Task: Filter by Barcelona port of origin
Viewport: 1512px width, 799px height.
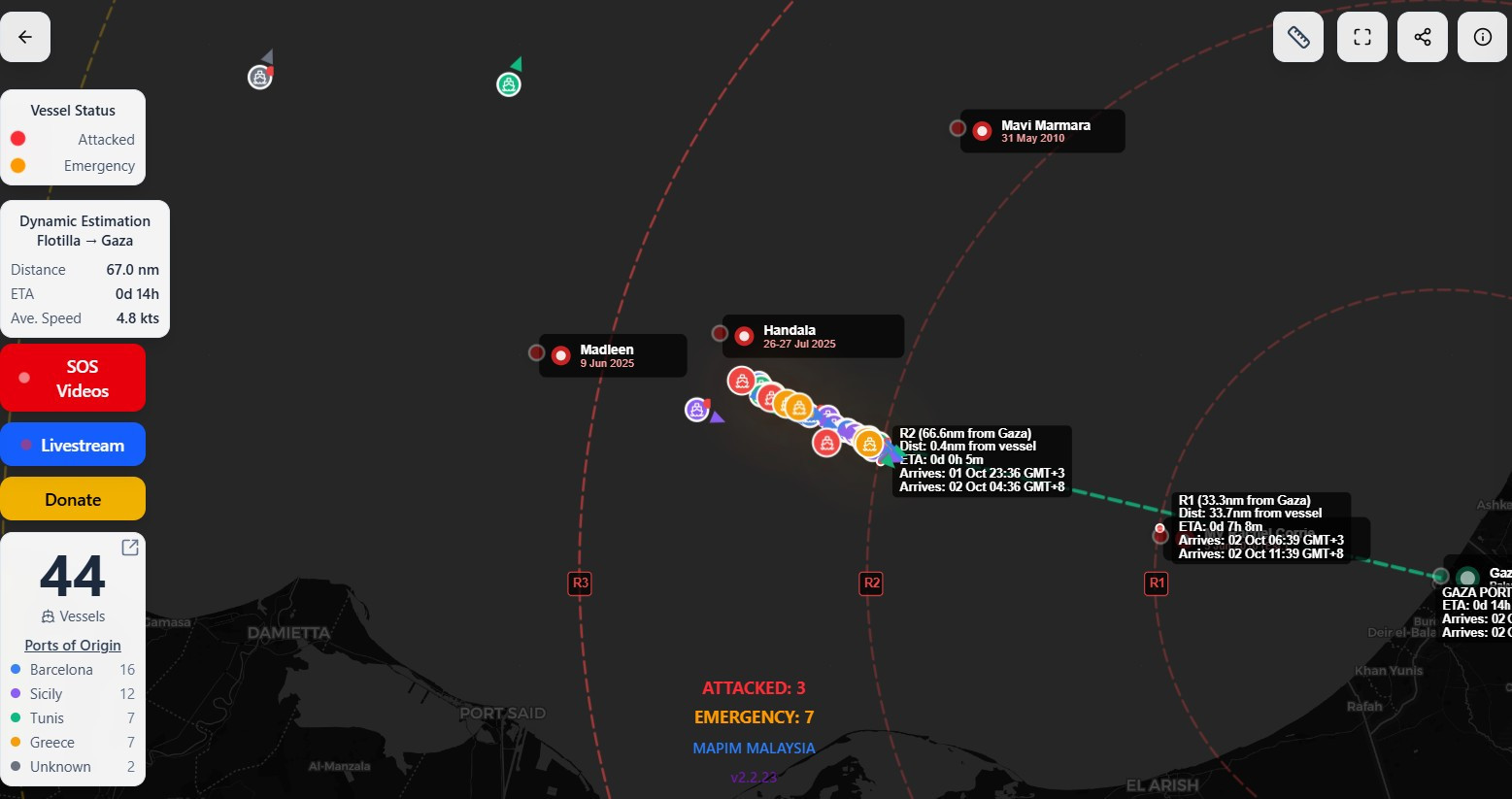Action: pos(61,670)
